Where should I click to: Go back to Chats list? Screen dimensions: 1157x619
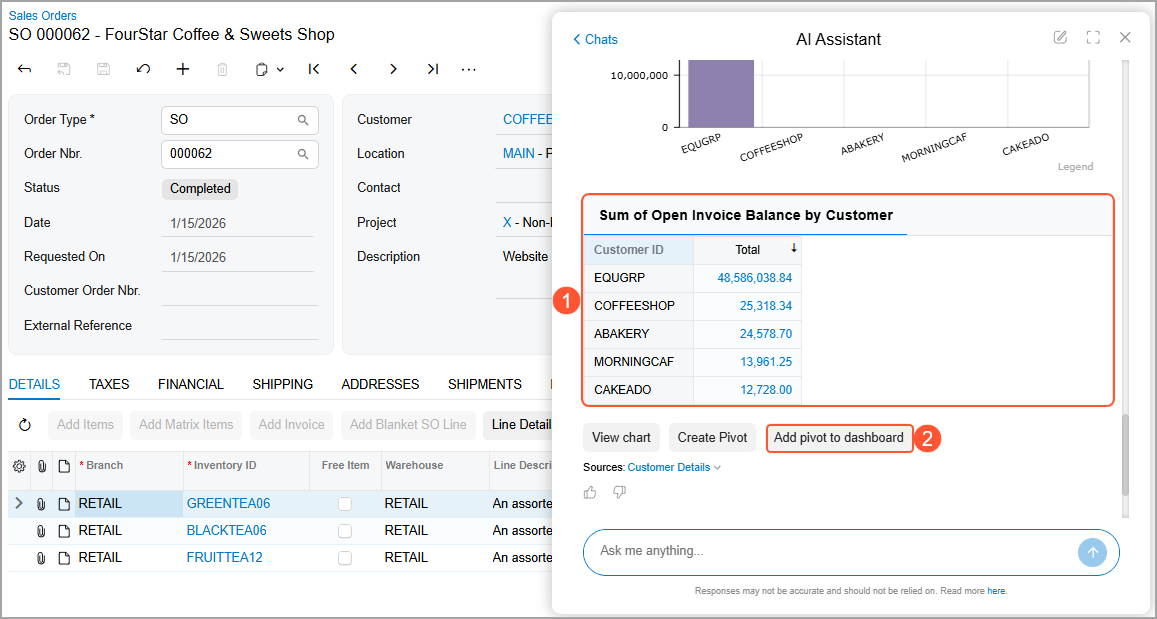pos(595,39)
